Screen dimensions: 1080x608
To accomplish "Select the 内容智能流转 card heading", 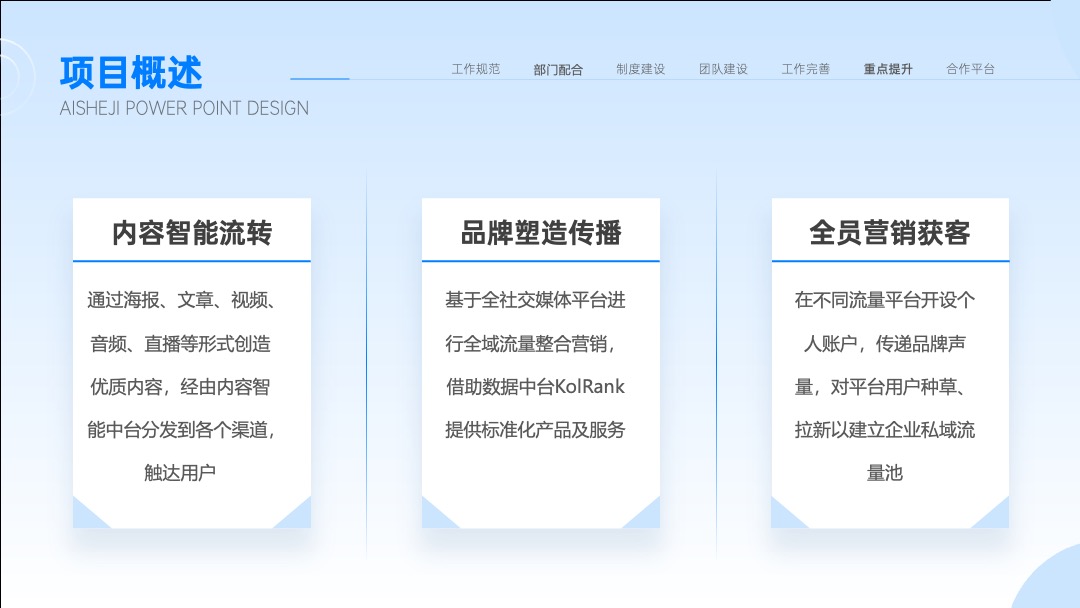I will (x=192, y=233).
